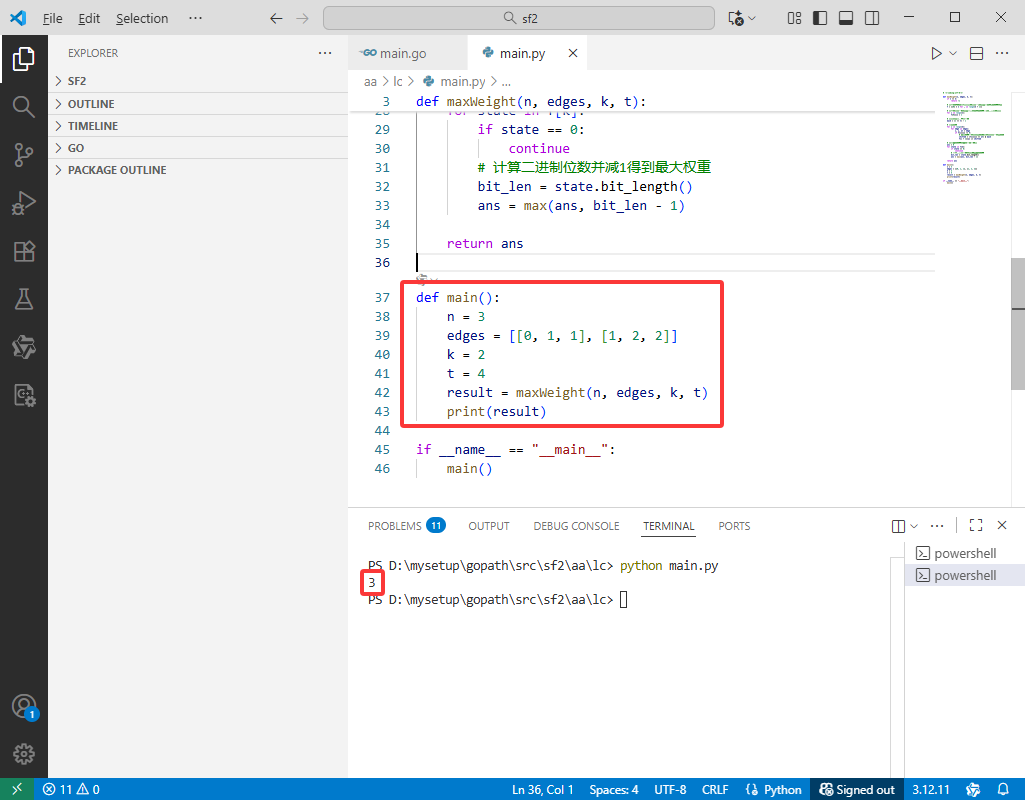1025x800 pixels.
Task: Open the Accounts menu icon
Action: click(x=25, y=707)
